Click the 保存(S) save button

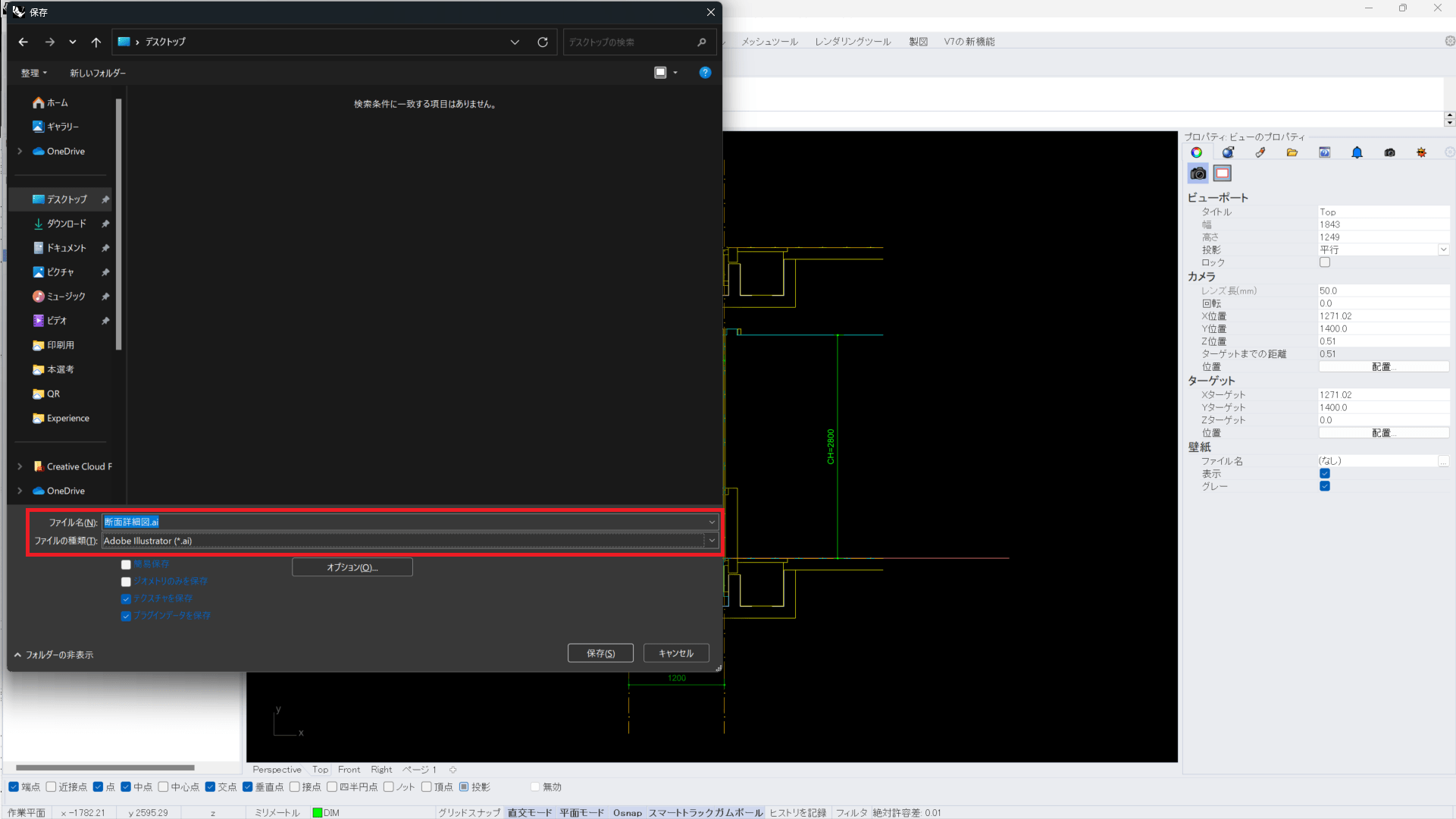point(600,653)
